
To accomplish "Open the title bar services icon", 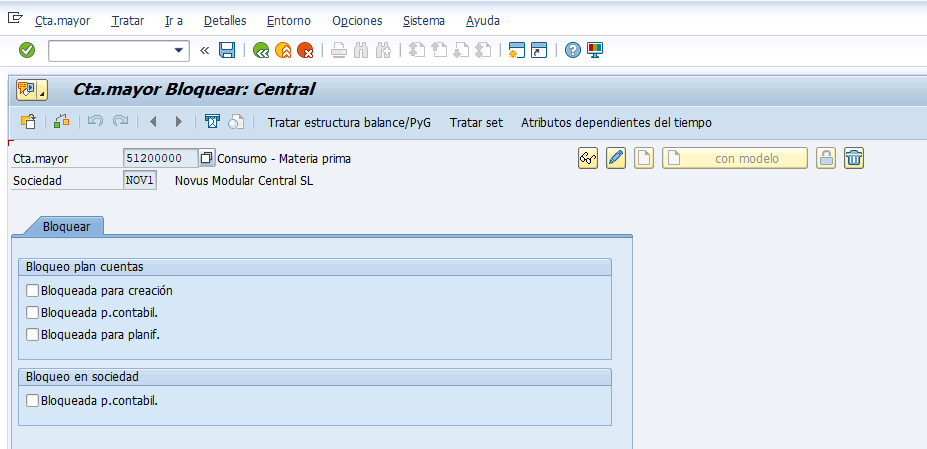I will (32, 90).
